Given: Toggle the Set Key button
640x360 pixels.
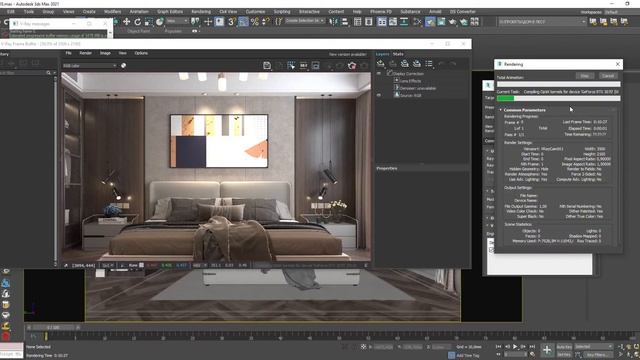Looking at the screenshot, I should click(564, 355).
